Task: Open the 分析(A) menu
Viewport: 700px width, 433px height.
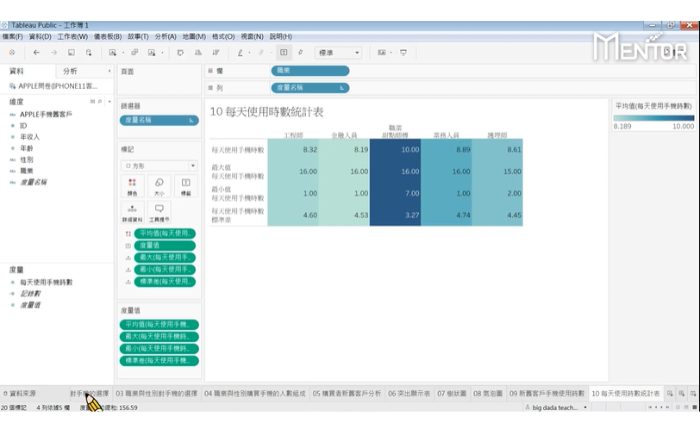Action: tap(165, 36)
